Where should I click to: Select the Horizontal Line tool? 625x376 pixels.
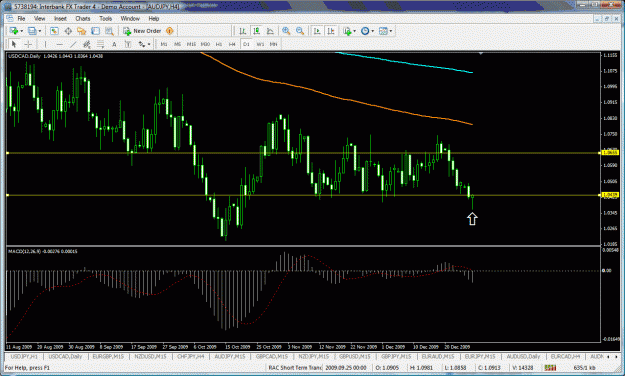pyautogui.click(x=59, y=44)
